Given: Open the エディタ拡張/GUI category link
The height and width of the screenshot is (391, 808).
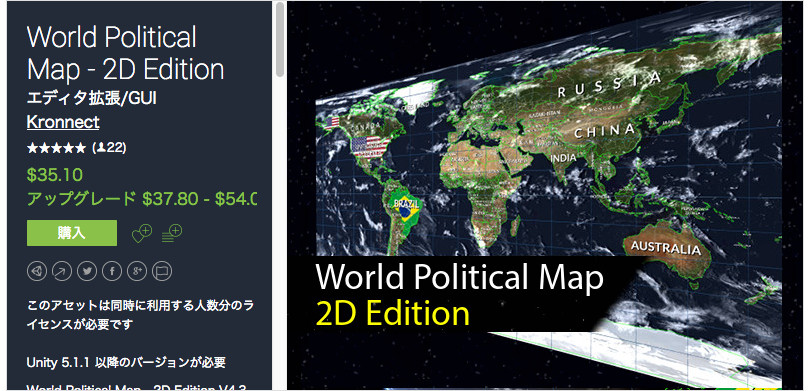Looking at the screenshot, I should [x=91, y=98].
